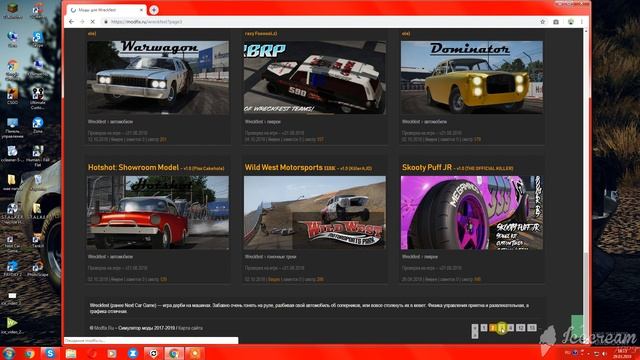Click the Wreckfest category link under Hotshot
Image resolution: width=640 pixels, height=360 pixels.
click(96, 257)
